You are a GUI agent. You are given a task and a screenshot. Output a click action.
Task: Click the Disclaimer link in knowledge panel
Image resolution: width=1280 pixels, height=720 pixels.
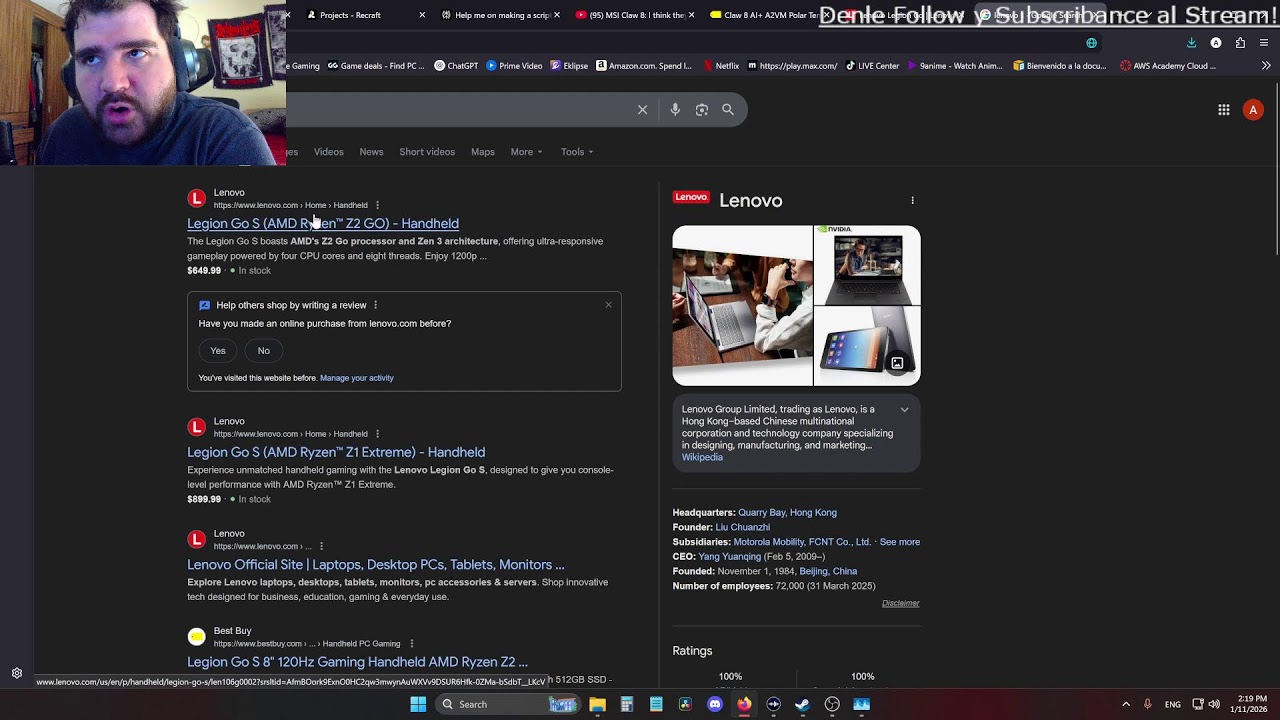tap(901, 604)
